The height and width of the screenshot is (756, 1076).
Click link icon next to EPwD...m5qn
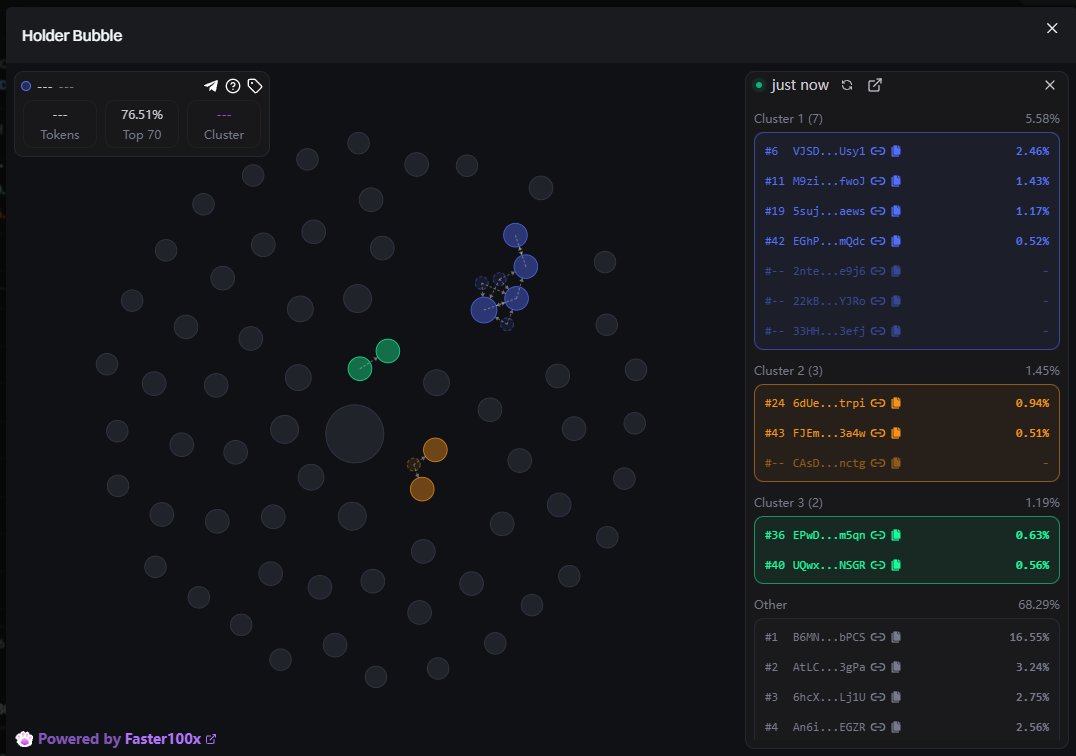tap(878, 535)
